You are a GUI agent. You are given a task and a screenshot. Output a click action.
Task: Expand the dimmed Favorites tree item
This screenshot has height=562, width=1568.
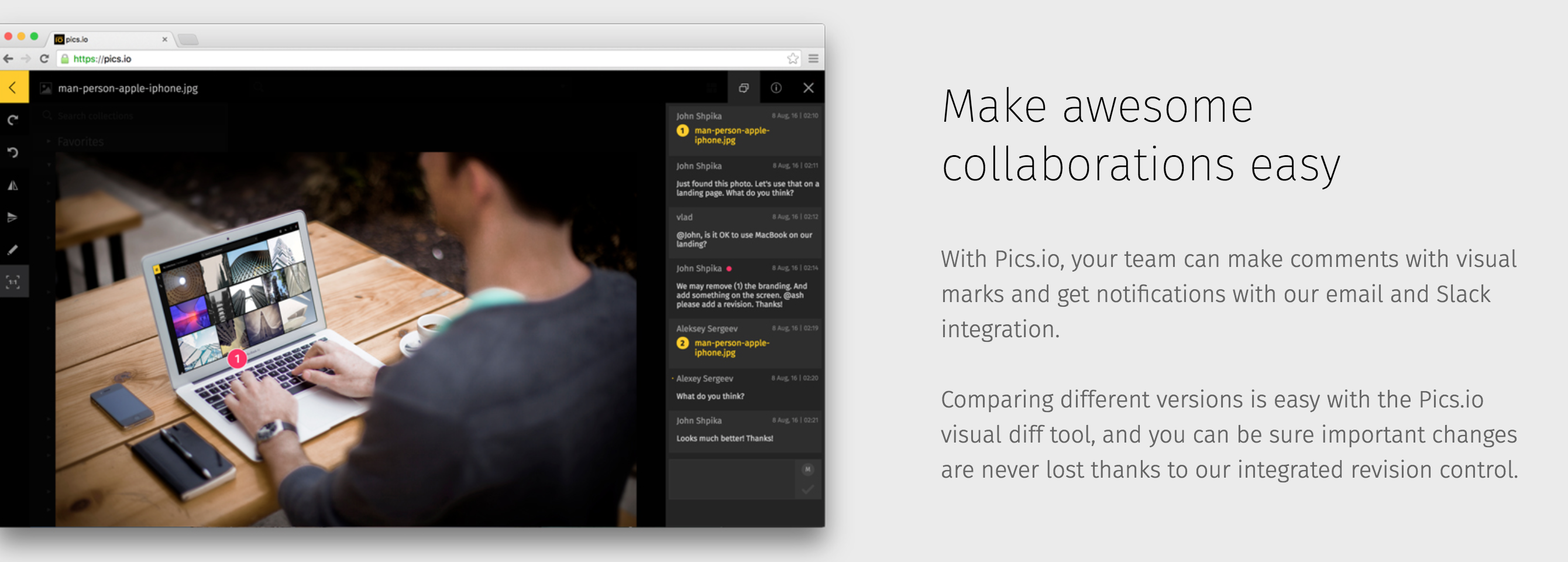pyautogui.click(x=49, y=142)
